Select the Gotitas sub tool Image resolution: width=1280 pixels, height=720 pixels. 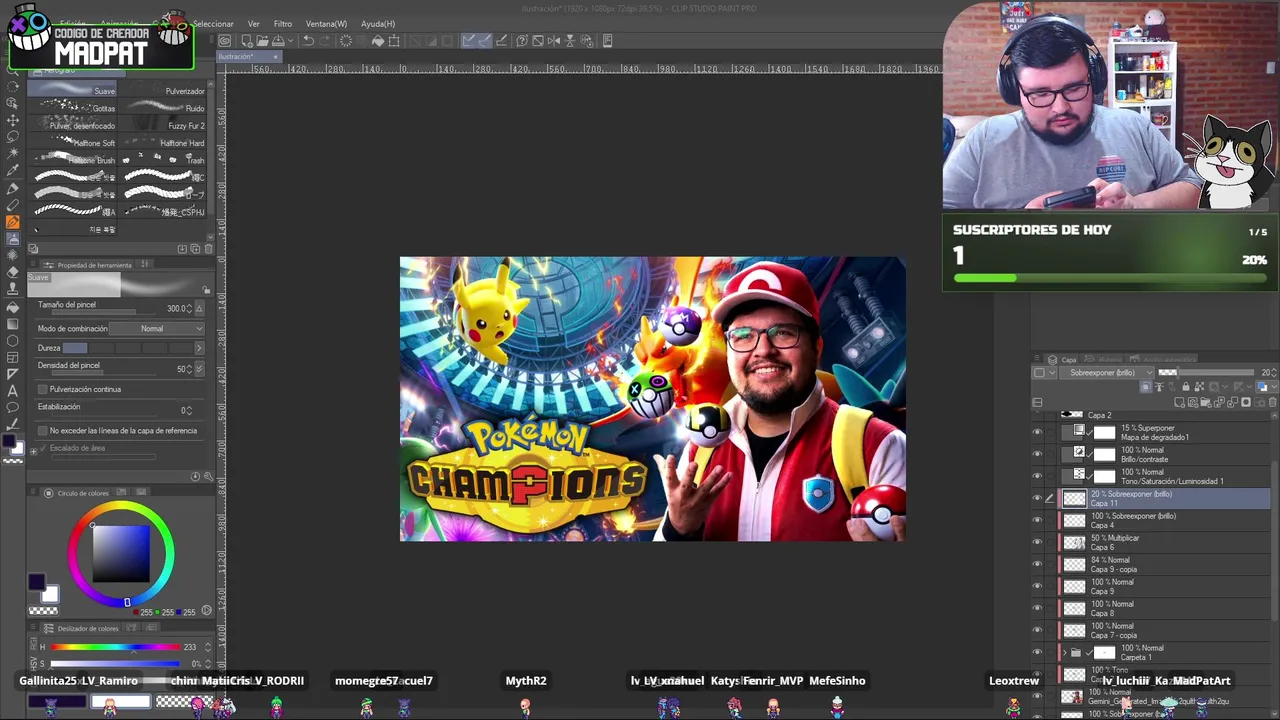73,107
